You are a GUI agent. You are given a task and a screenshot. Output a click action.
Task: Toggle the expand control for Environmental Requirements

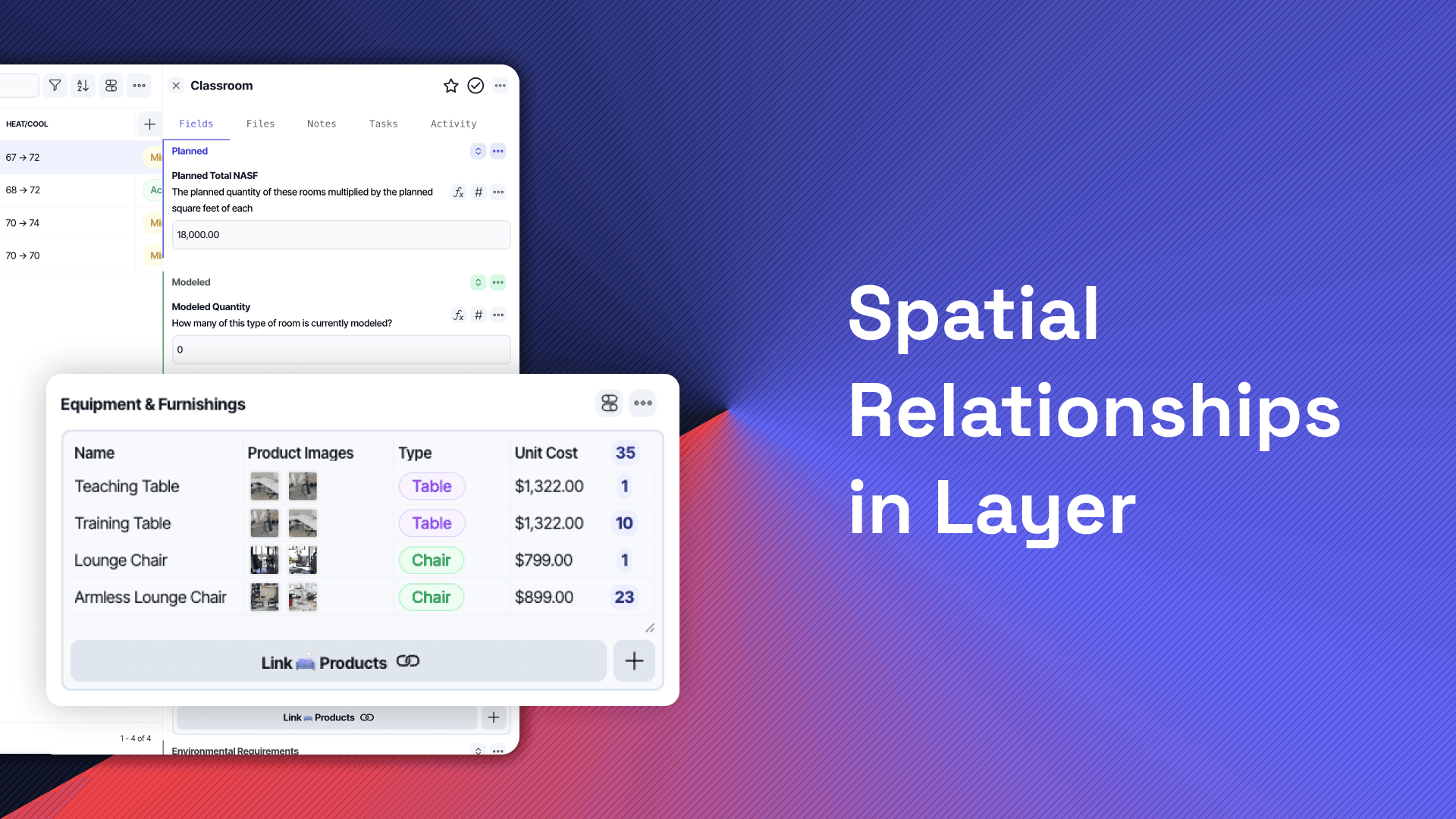coord(478,751)
